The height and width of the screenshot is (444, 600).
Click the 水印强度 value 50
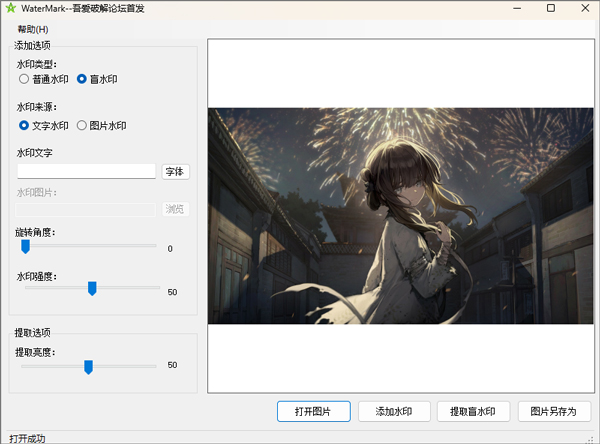(172, 292)
